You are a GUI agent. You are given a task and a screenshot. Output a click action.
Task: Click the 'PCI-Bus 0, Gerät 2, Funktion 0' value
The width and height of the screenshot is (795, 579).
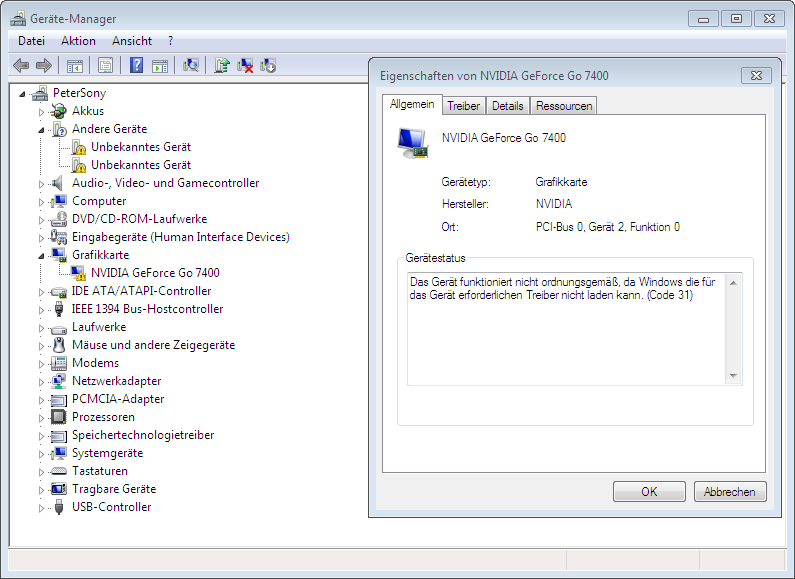pos(607,227)
